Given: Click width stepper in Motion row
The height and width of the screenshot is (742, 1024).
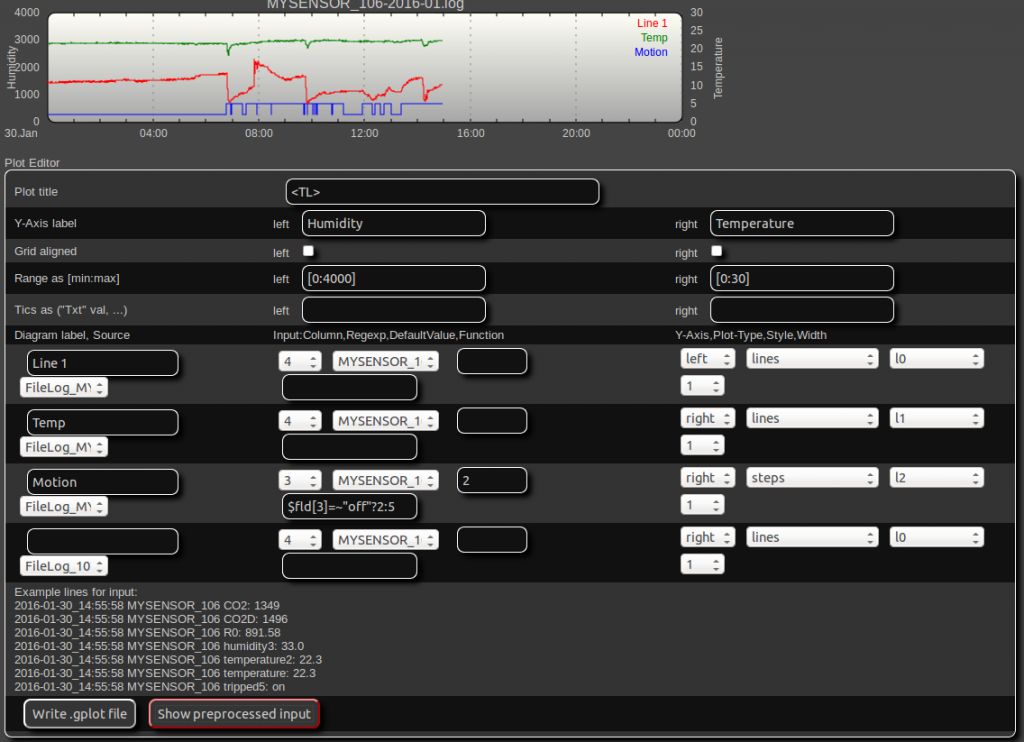Looking at the screenshot, I should click(702, 505).
